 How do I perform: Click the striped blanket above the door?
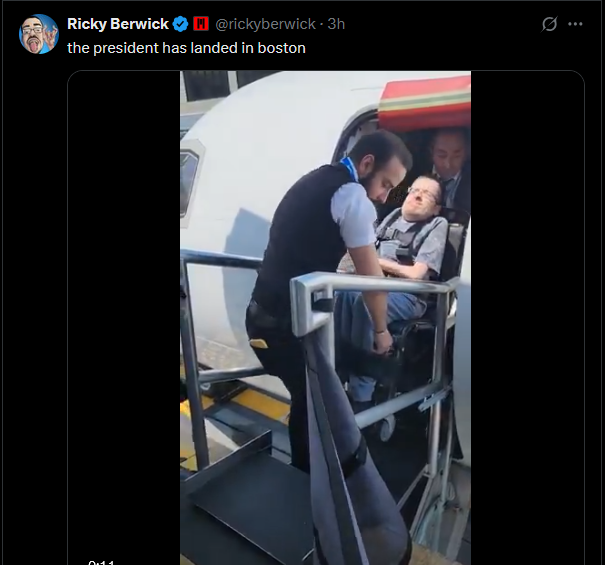pyautogui.click(x=425, y=103)
